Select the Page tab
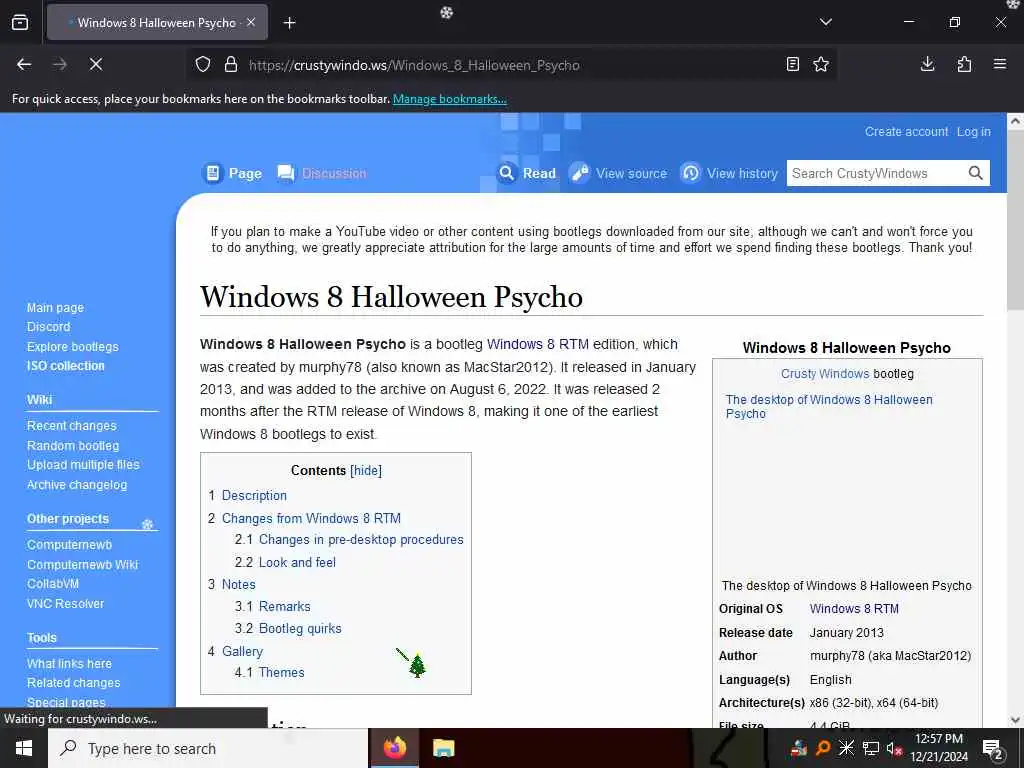This screenshot has height=768, width=1024. coord(232,173)
